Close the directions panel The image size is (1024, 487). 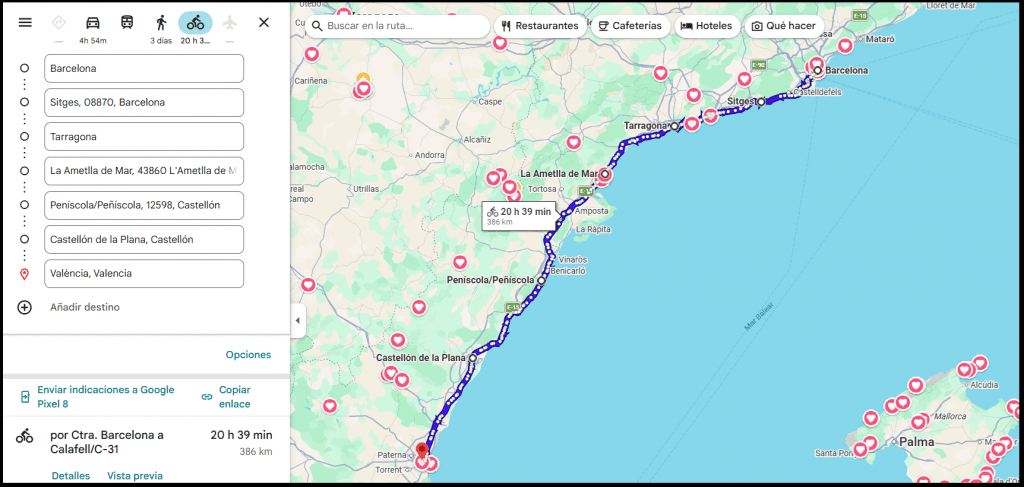(x=264, y=22)
